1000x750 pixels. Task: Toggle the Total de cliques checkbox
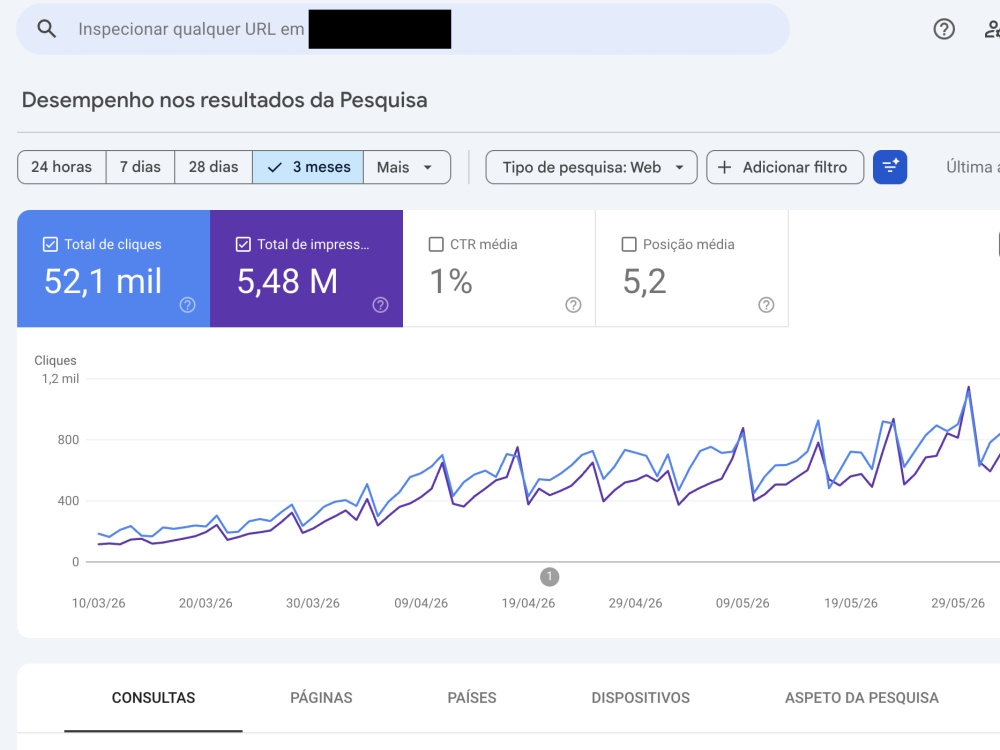[50, 244]
